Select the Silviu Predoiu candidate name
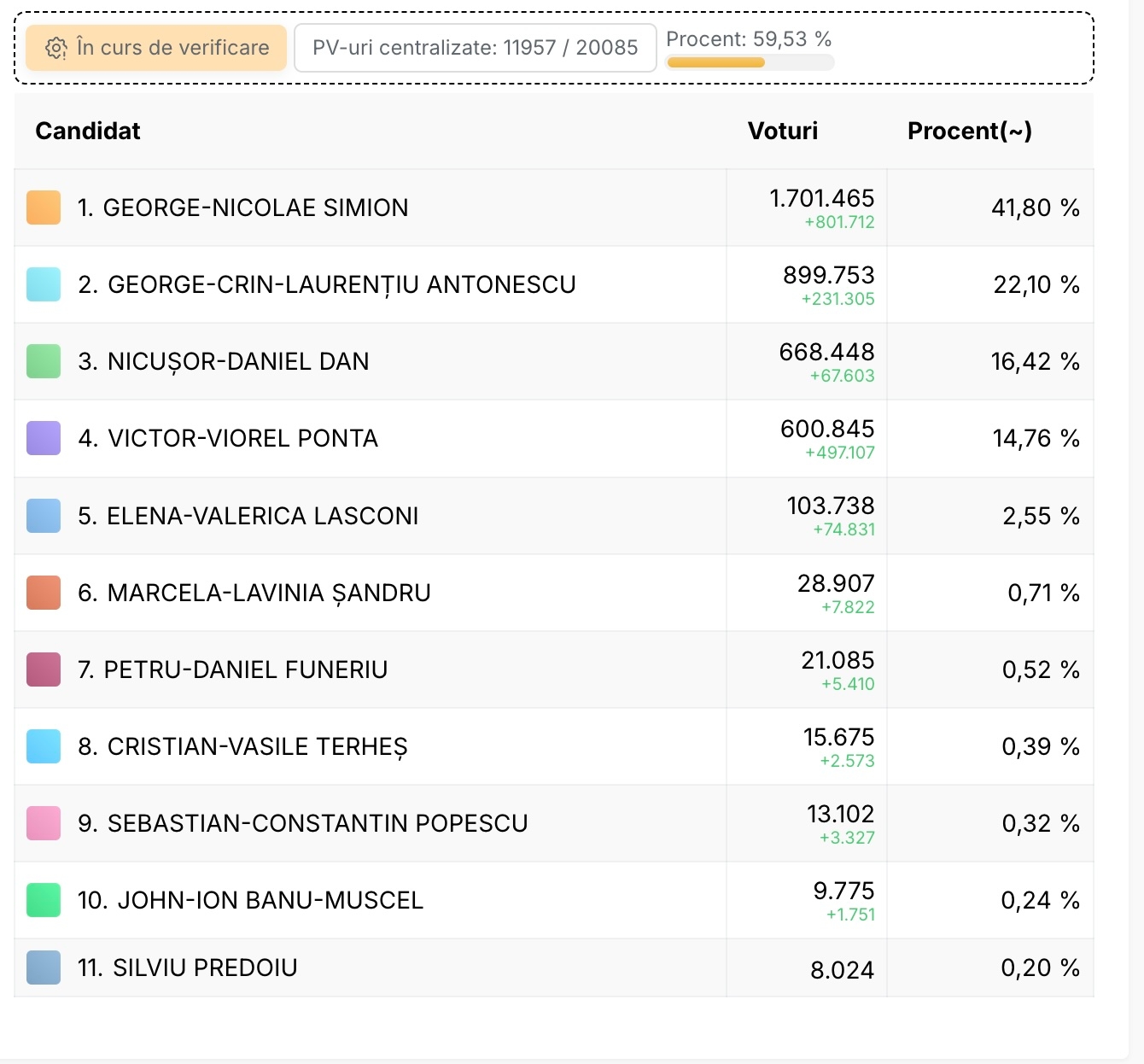This screenshot has width=1144, height=1064. click(205, 968)
